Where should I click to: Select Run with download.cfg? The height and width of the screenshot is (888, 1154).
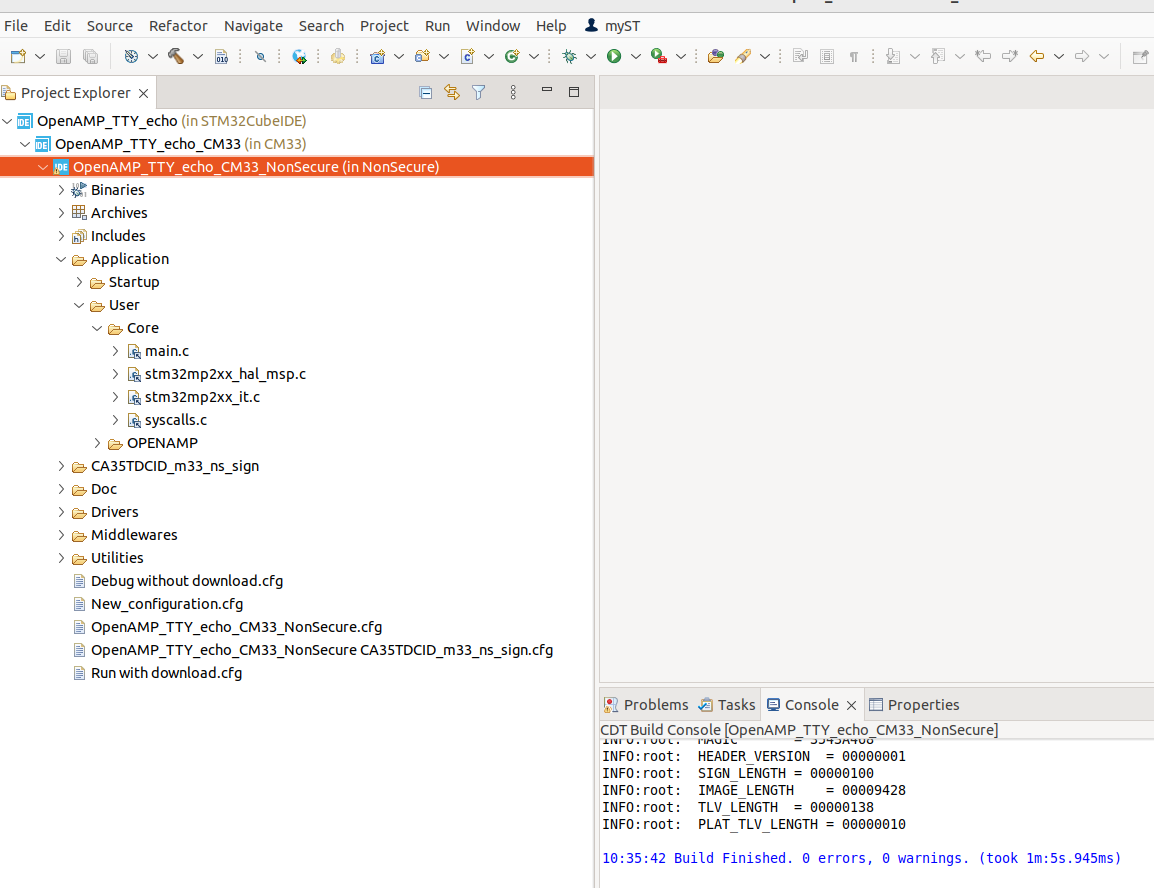(x=166, y=673)
